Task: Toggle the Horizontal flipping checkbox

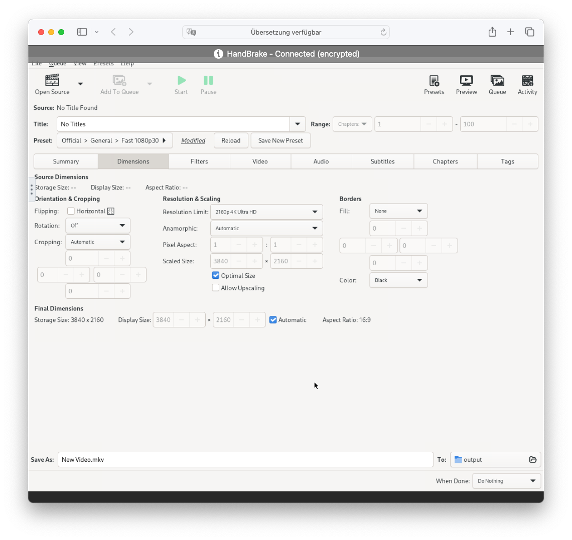Action: (71, 211)
